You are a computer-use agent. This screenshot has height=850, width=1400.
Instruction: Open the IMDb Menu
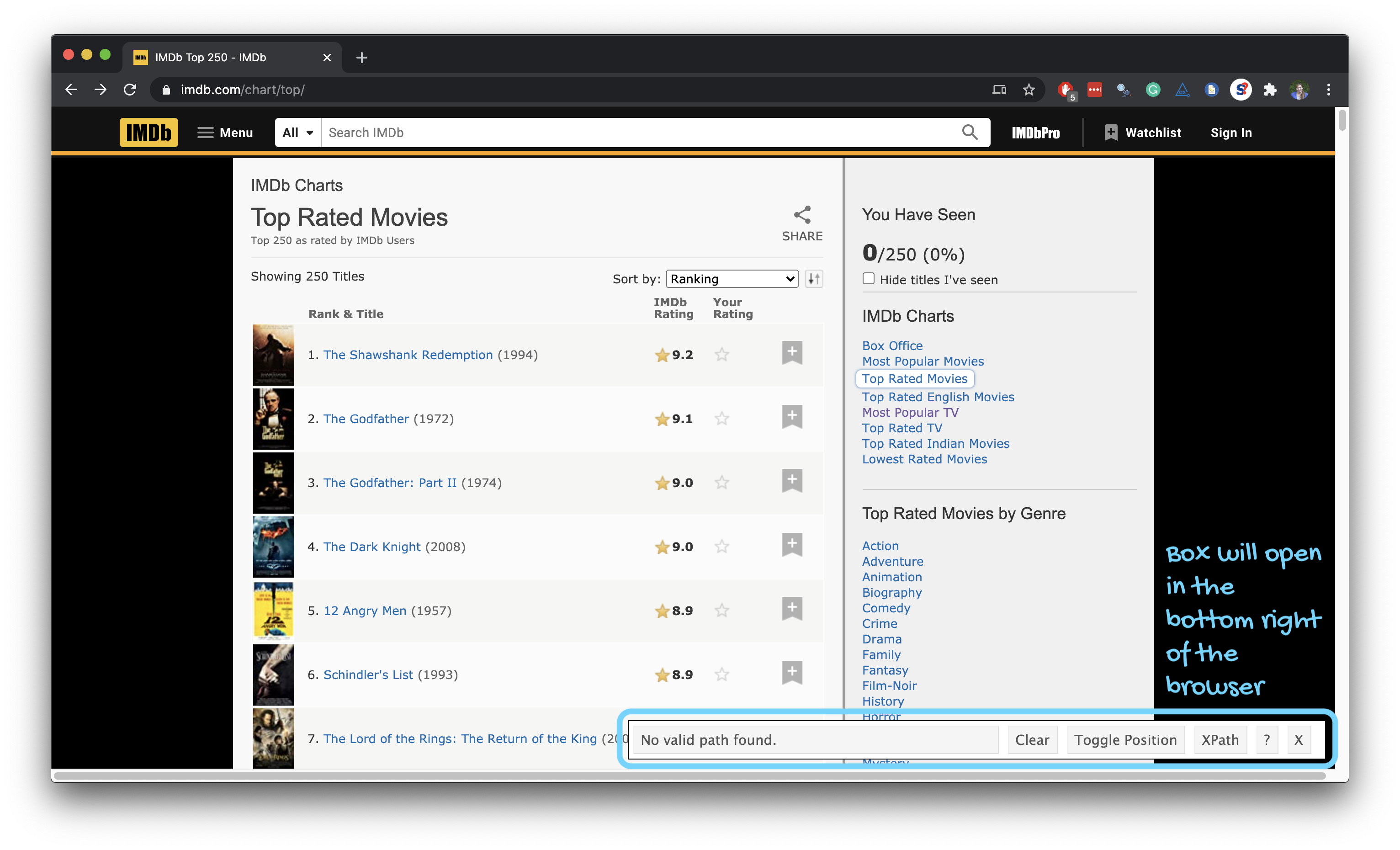tap(225, 133)
